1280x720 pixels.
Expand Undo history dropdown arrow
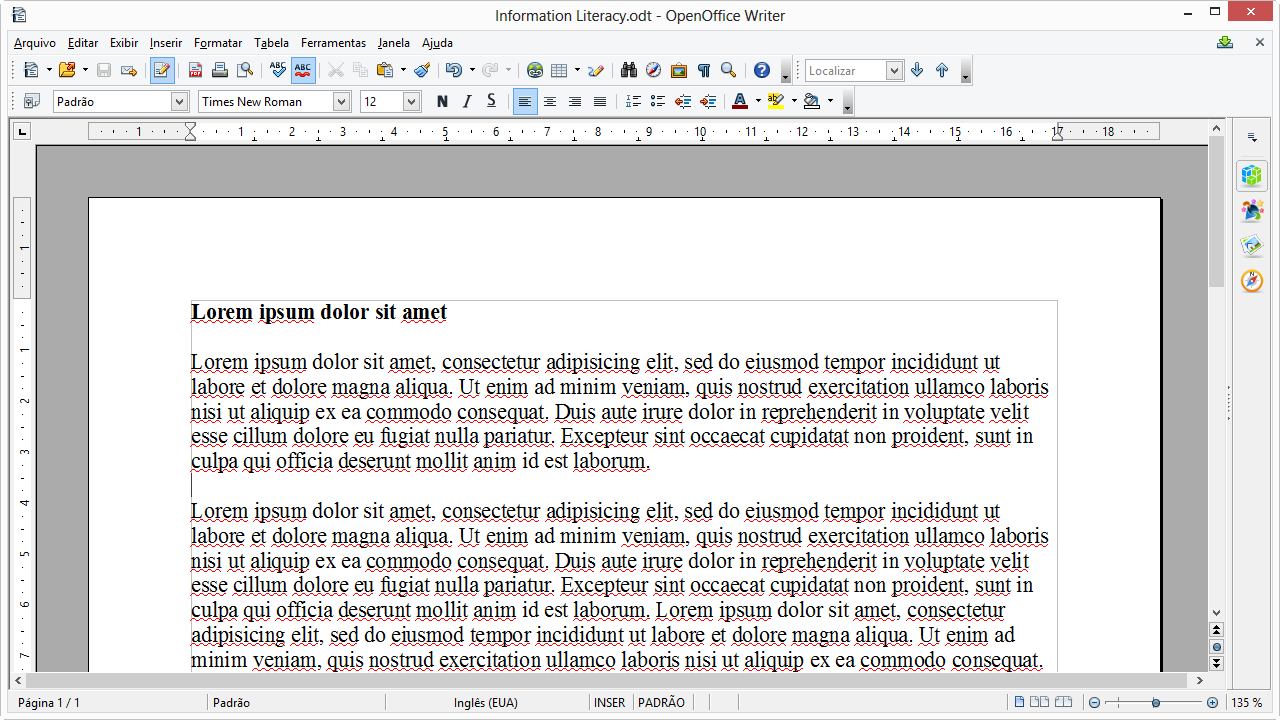[x=472, y=70]
